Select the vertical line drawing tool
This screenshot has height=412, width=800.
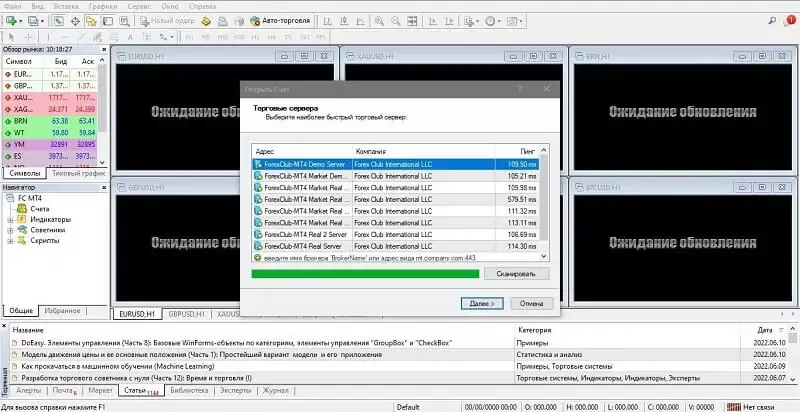[48, 37]
